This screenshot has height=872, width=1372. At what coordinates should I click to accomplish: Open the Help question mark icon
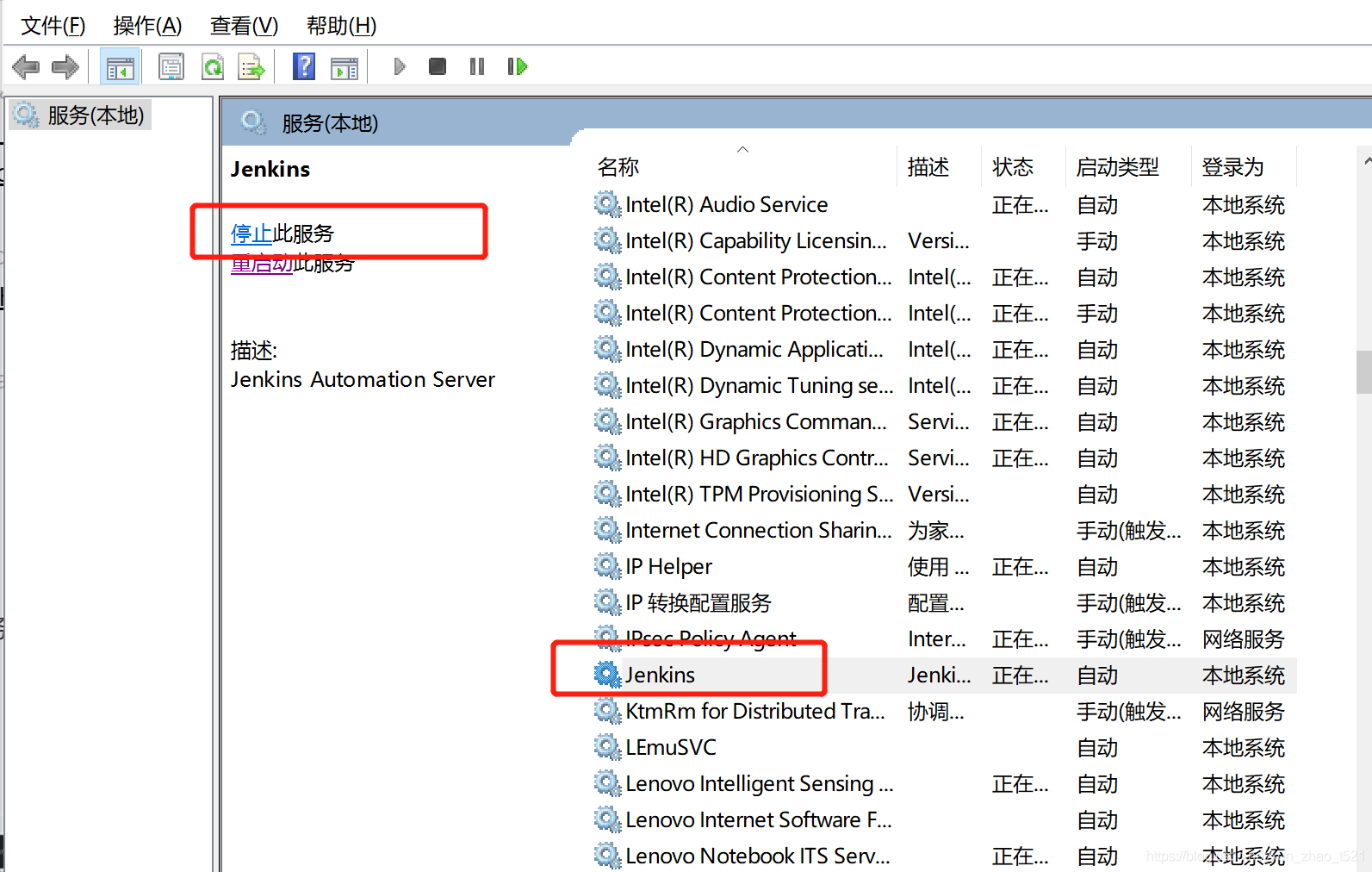(304, 66)
